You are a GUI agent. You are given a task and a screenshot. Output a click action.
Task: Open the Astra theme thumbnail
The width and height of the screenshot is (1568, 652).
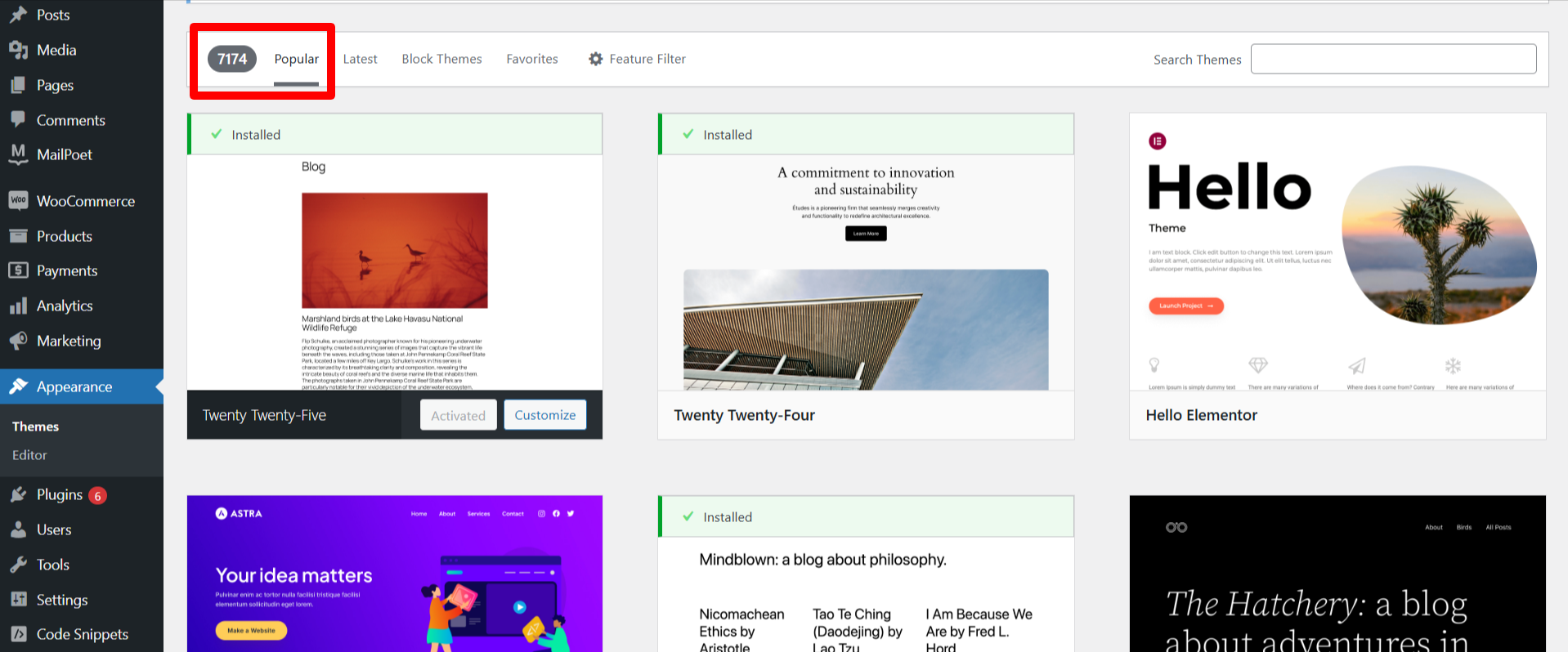tap(395, 574)
